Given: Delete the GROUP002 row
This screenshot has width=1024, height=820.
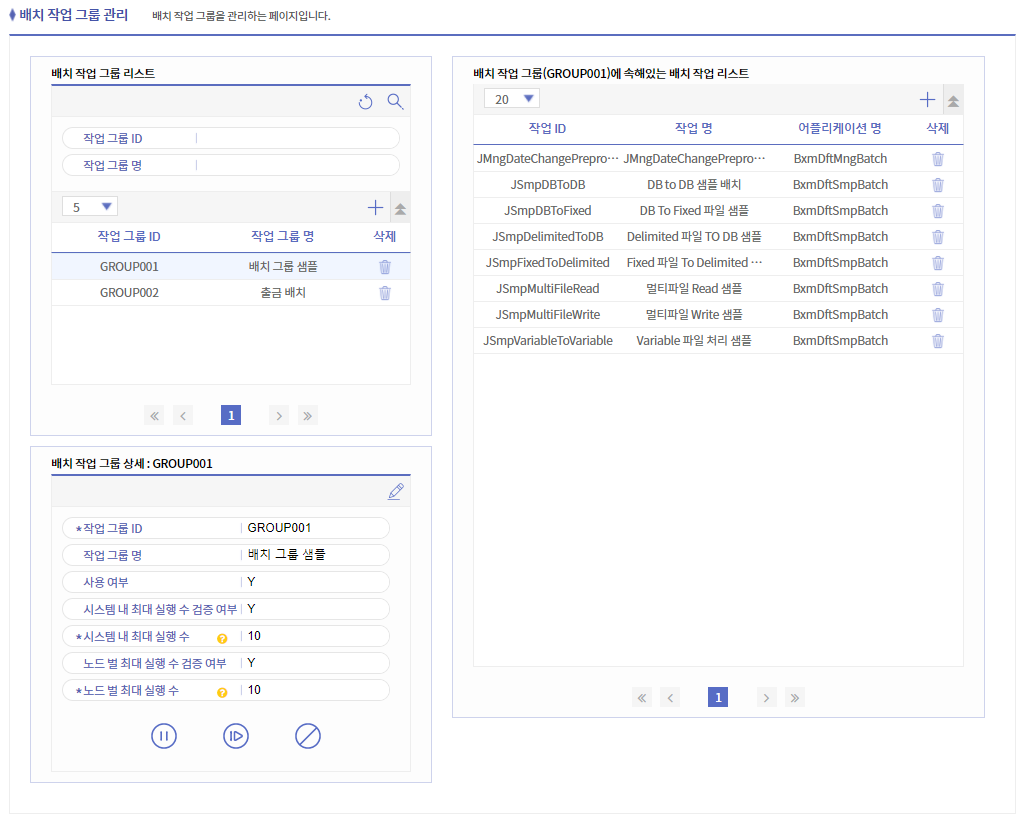Looking at the screenshot, I should pyautogui.click(x=385, y=292).
